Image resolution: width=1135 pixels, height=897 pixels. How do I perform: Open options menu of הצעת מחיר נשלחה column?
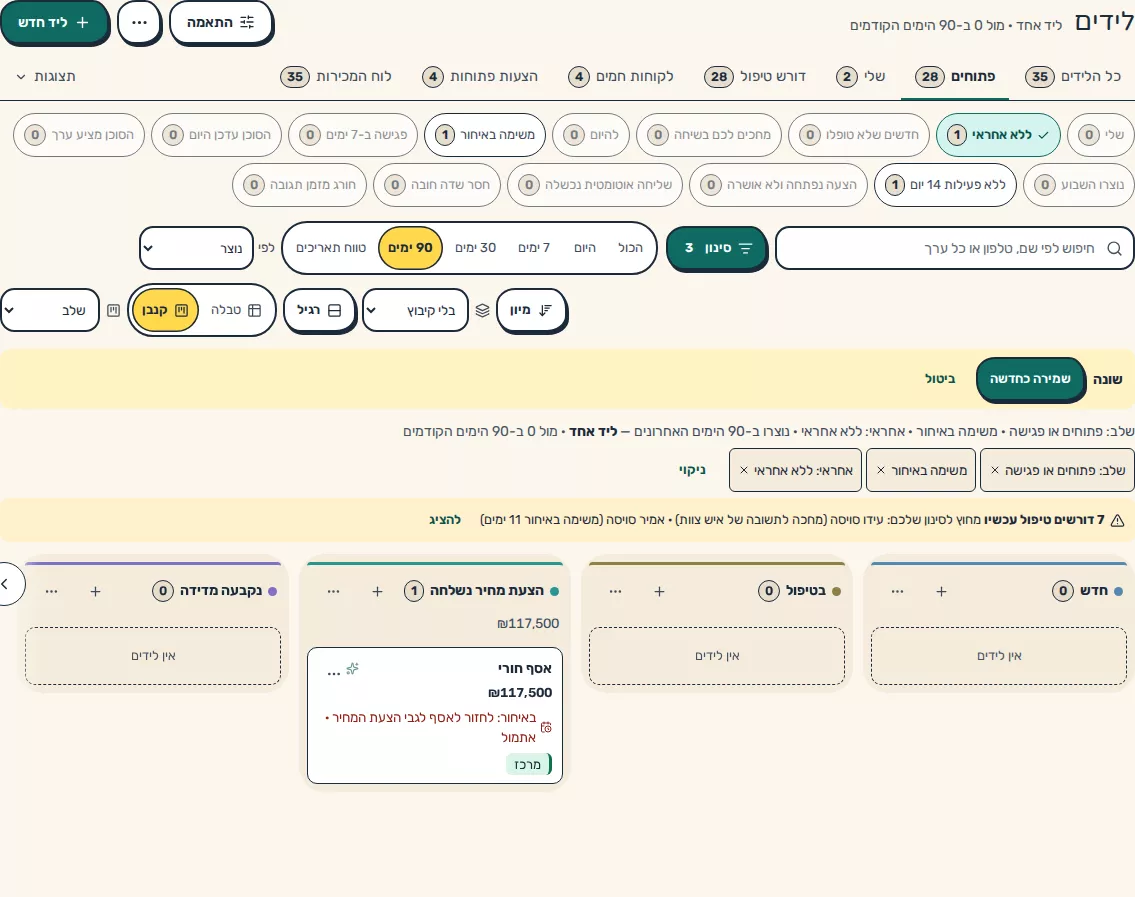[x=333, y=591]
